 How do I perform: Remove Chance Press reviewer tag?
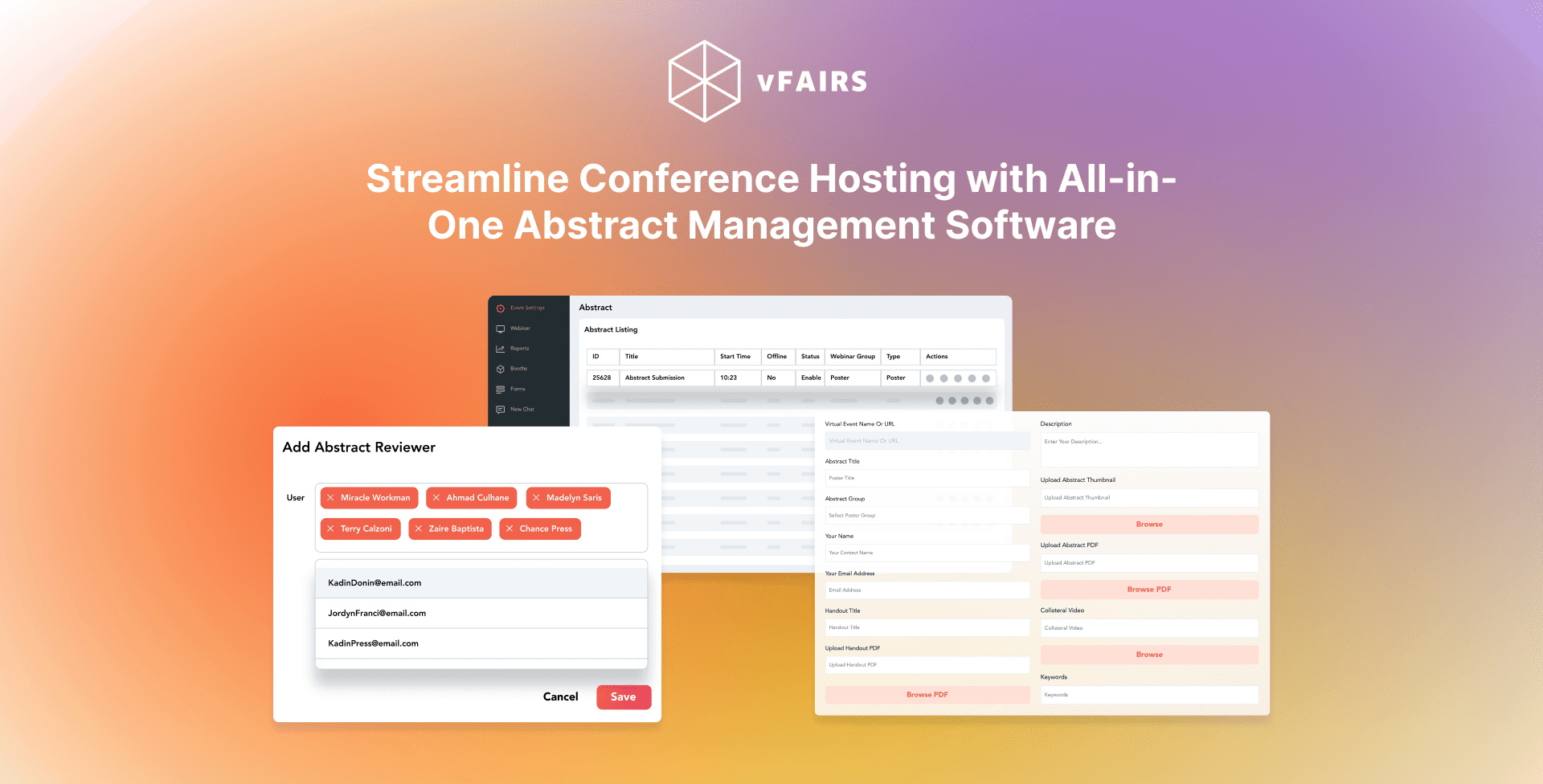click(509, 529)
